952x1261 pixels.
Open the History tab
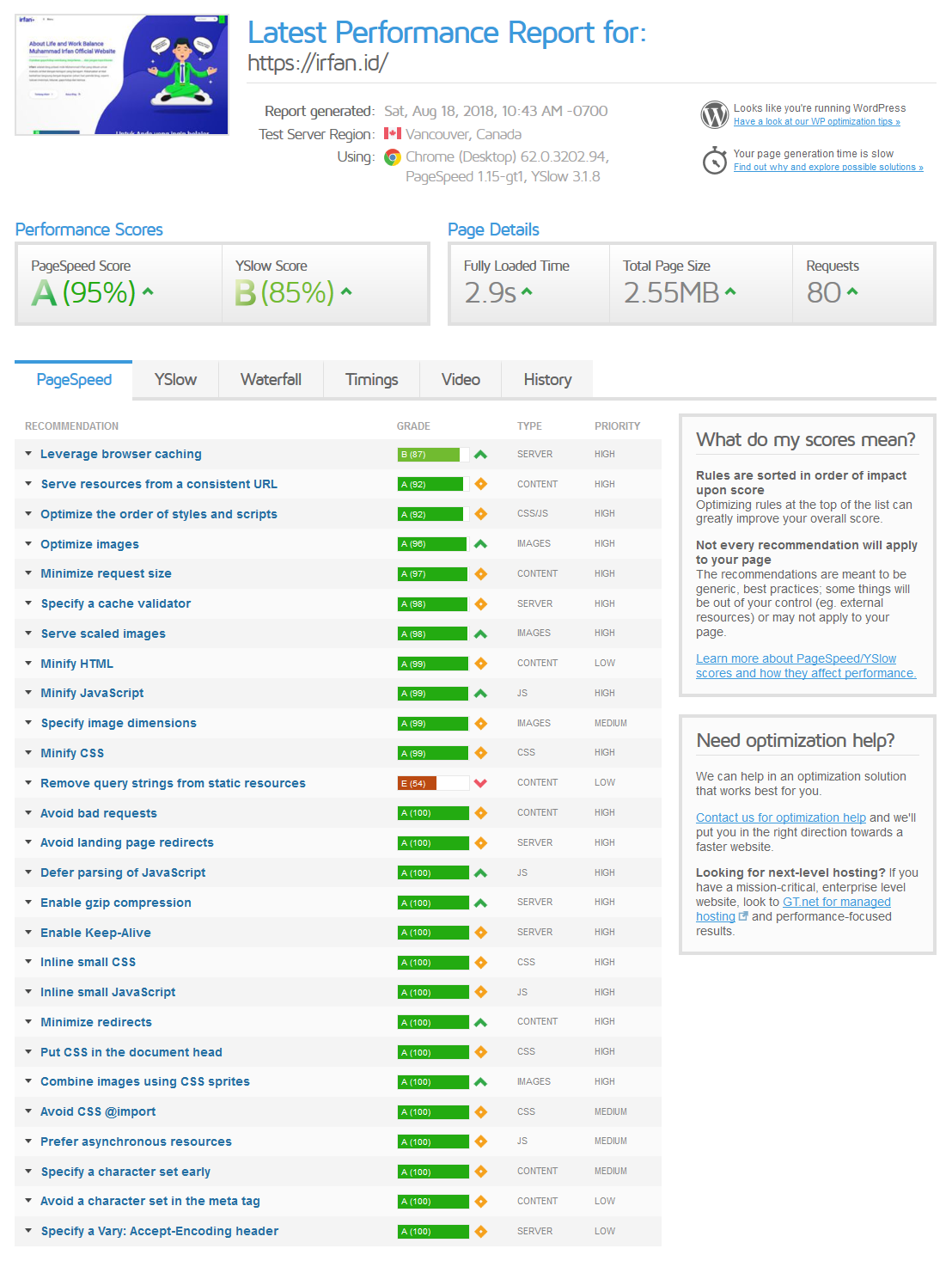tap(547, 380)
